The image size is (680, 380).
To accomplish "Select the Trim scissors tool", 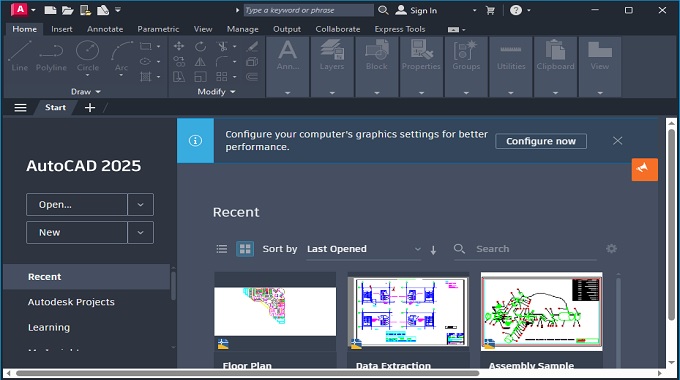I will 222,46.
